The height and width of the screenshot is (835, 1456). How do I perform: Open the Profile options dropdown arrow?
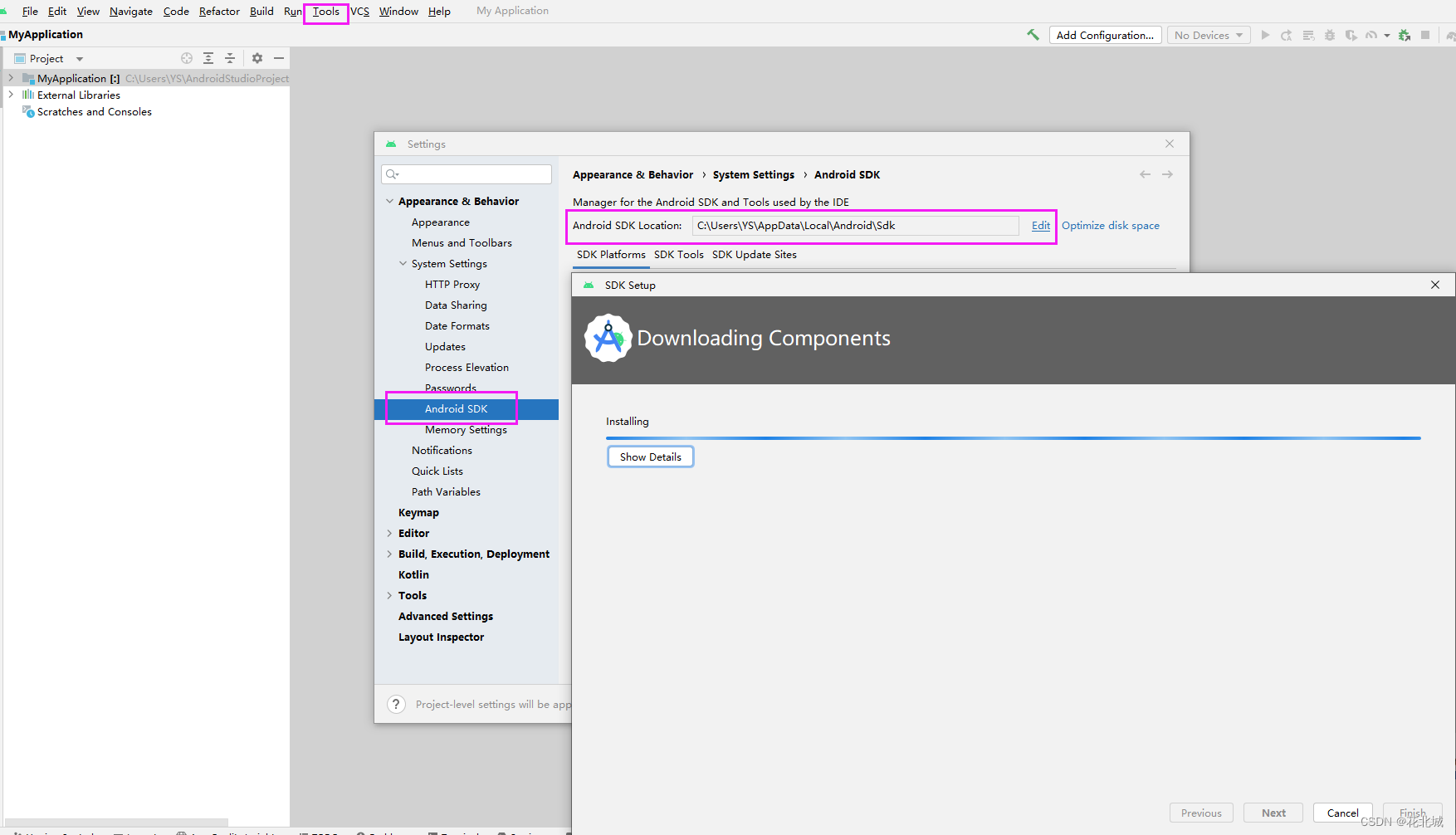1387,36
